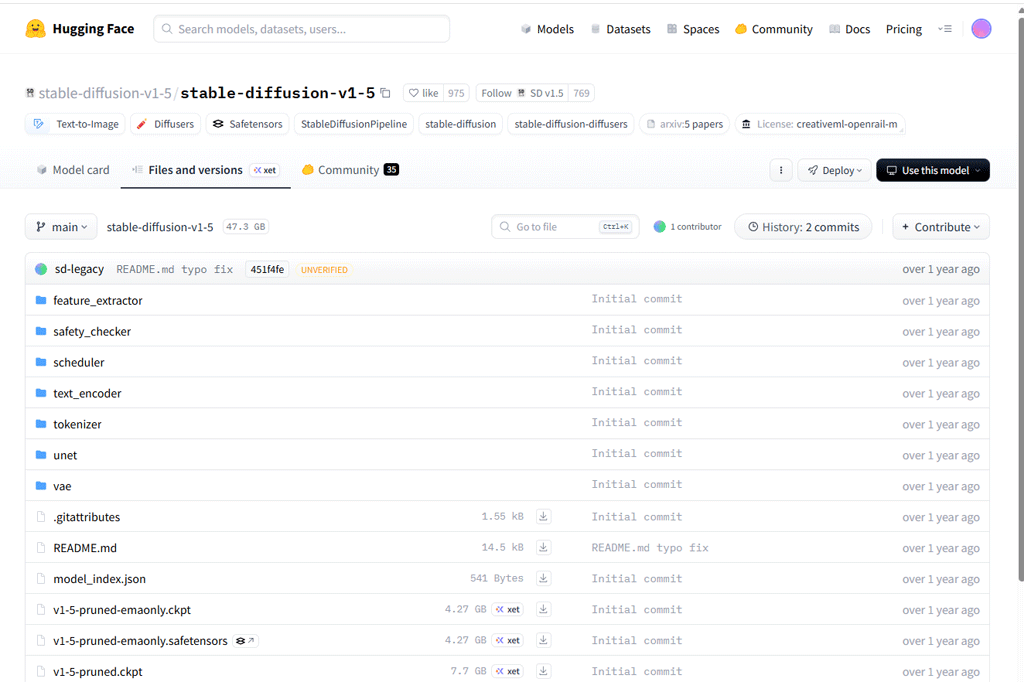This screenshot has height=682, width=1024.
Task: Open commit hash 451f4fe
Action: click(267, 269)
